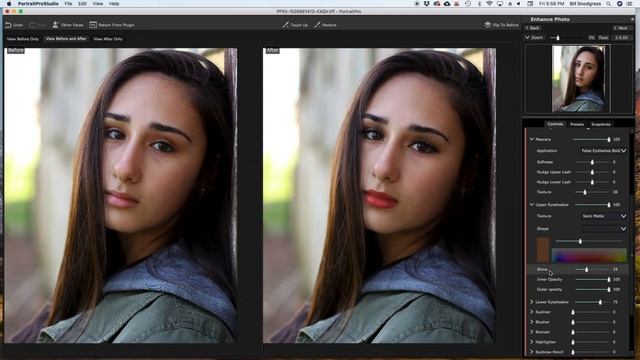This screenshot has width=640, height=360.
Task: Pick a hue in the color spectrum
Action: coord(589,256)
